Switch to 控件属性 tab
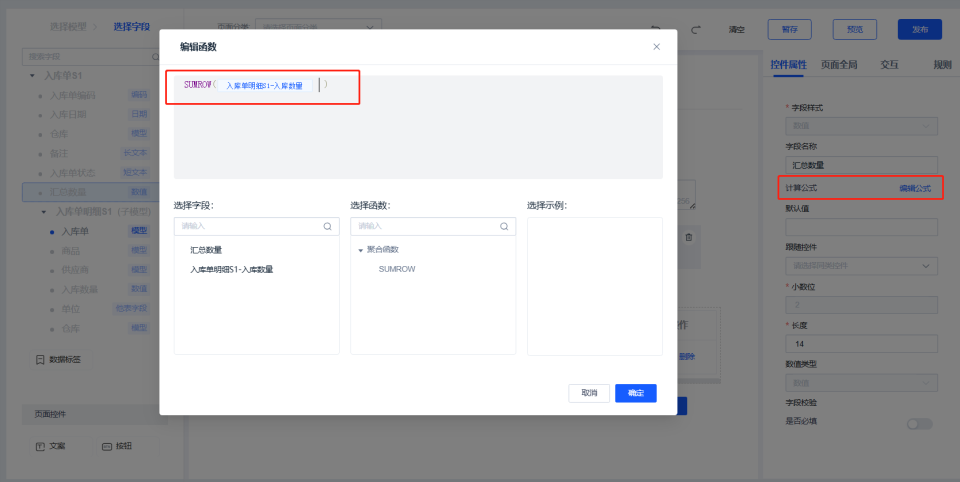960x482 pixels. pos(788,64)
